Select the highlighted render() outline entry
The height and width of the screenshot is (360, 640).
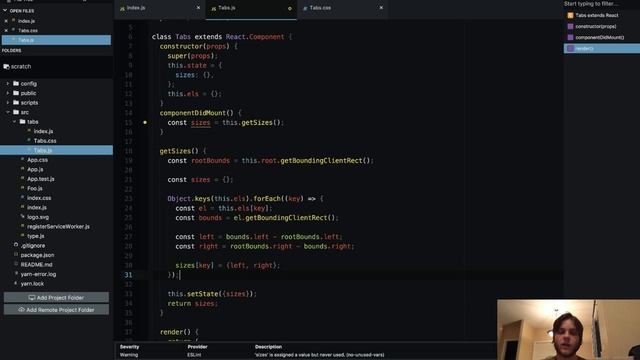pos(602,49)
